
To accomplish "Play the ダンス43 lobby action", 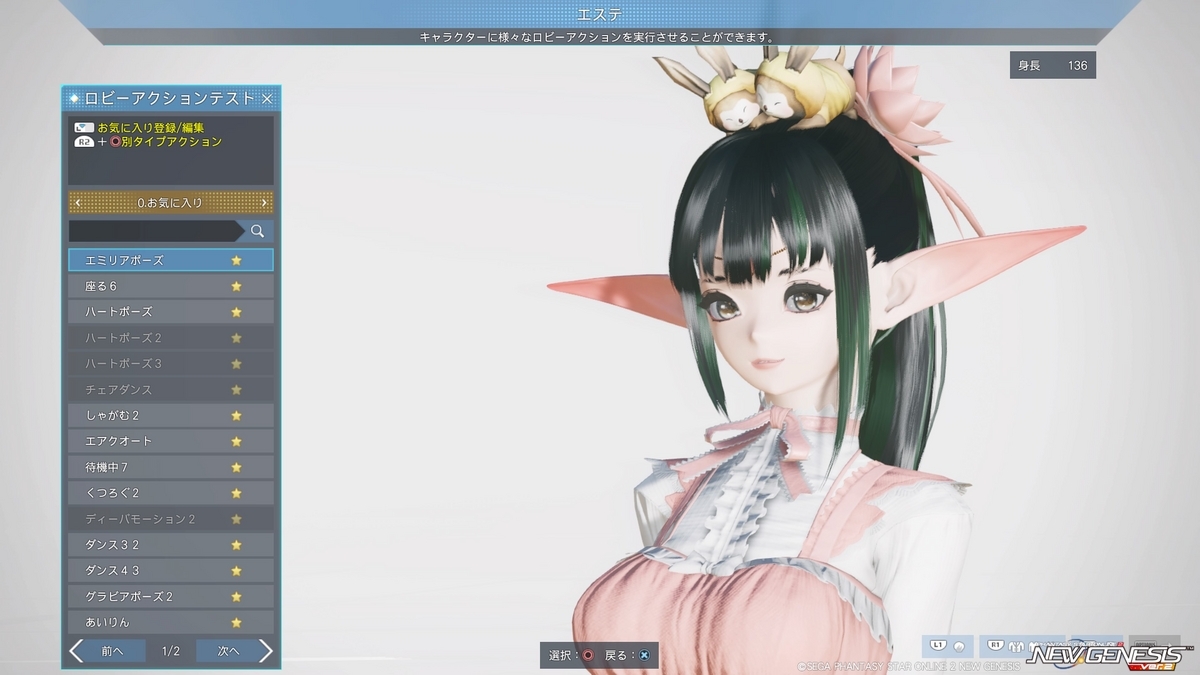I will (171, 571).
